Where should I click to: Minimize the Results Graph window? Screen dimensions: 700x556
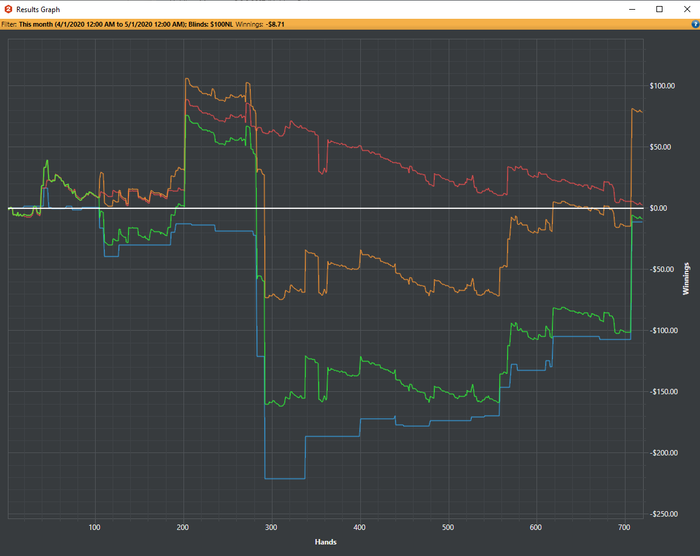click(632, 9)
